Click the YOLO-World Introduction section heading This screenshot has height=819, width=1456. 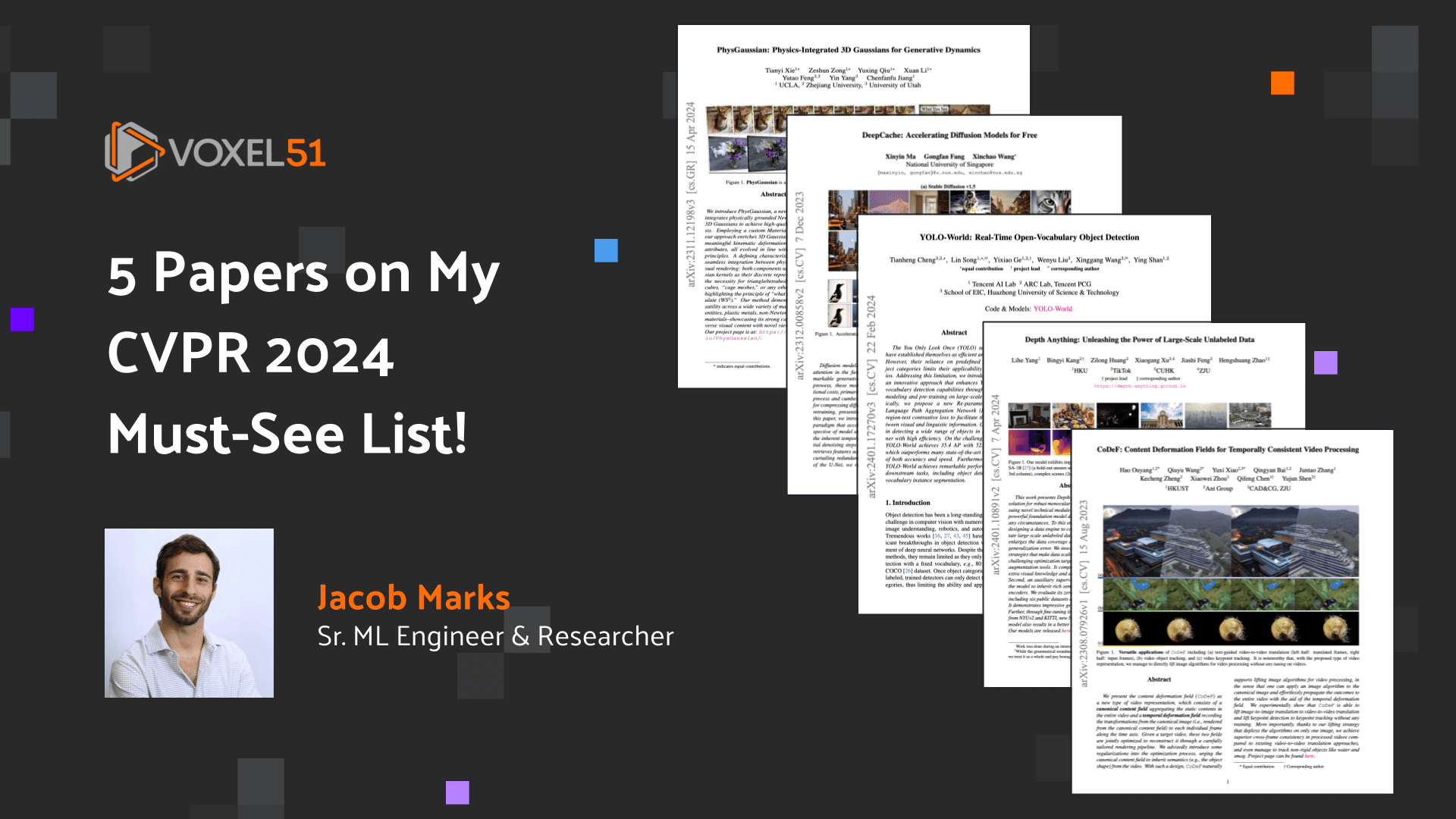pyautogui.click(x=907, y=503)
